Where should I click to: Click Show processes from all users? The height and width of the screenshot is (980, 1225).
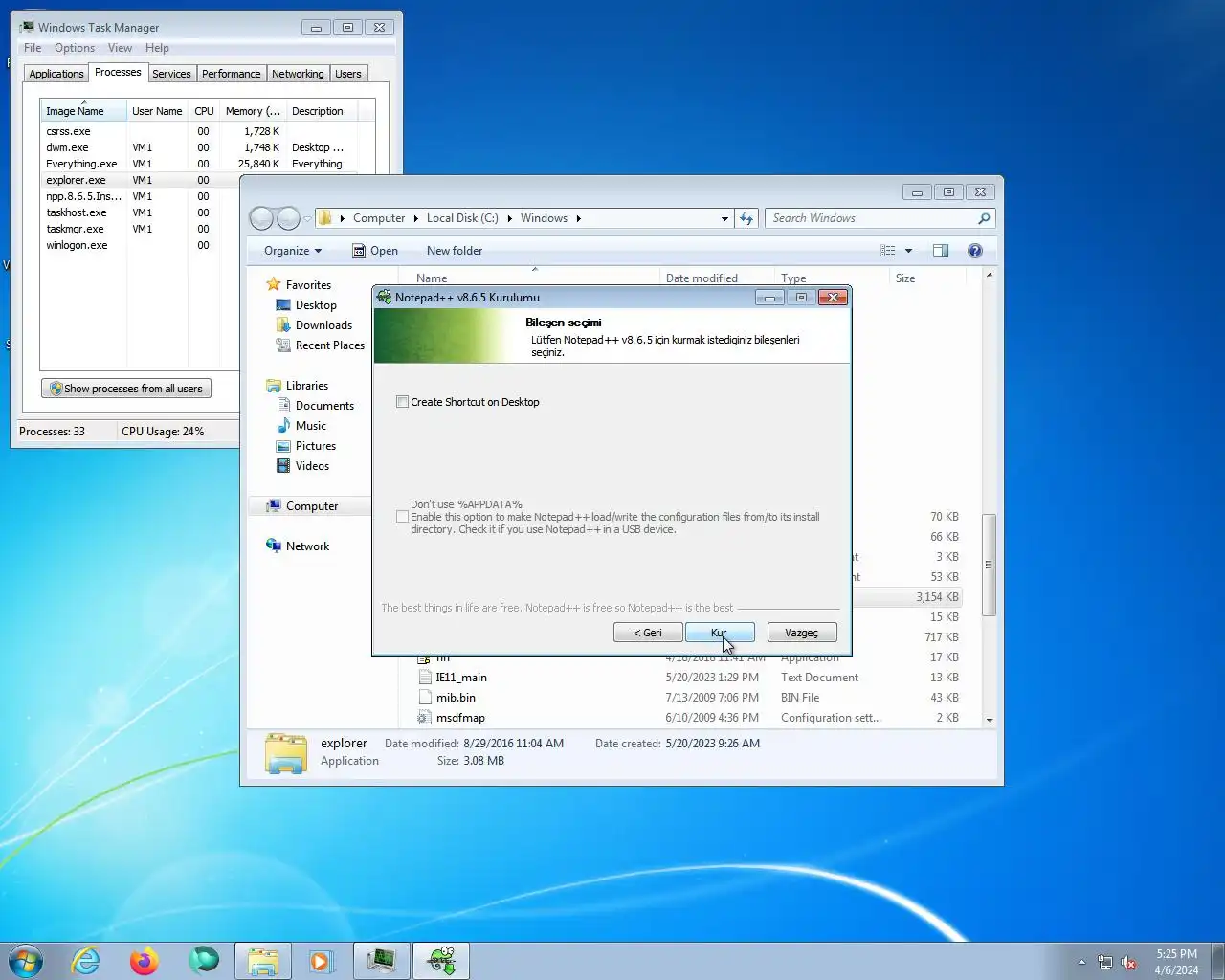pyautogui.click(x=126, y=389)
